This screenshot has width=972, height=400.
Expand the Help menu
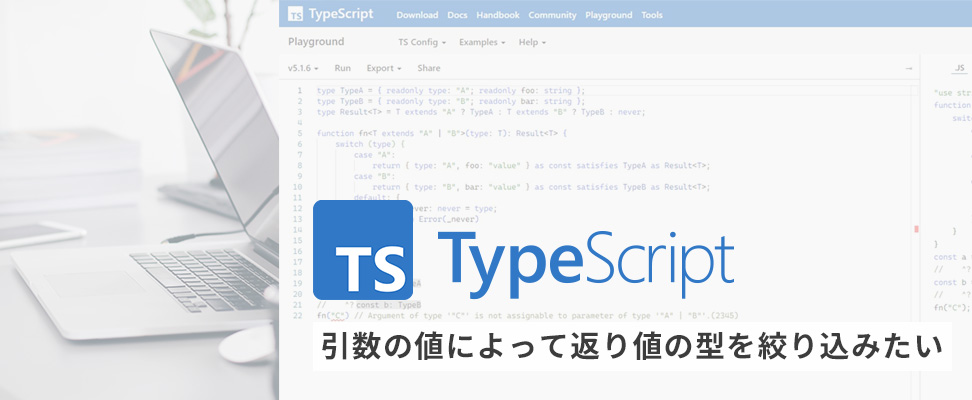coord(532,42)
